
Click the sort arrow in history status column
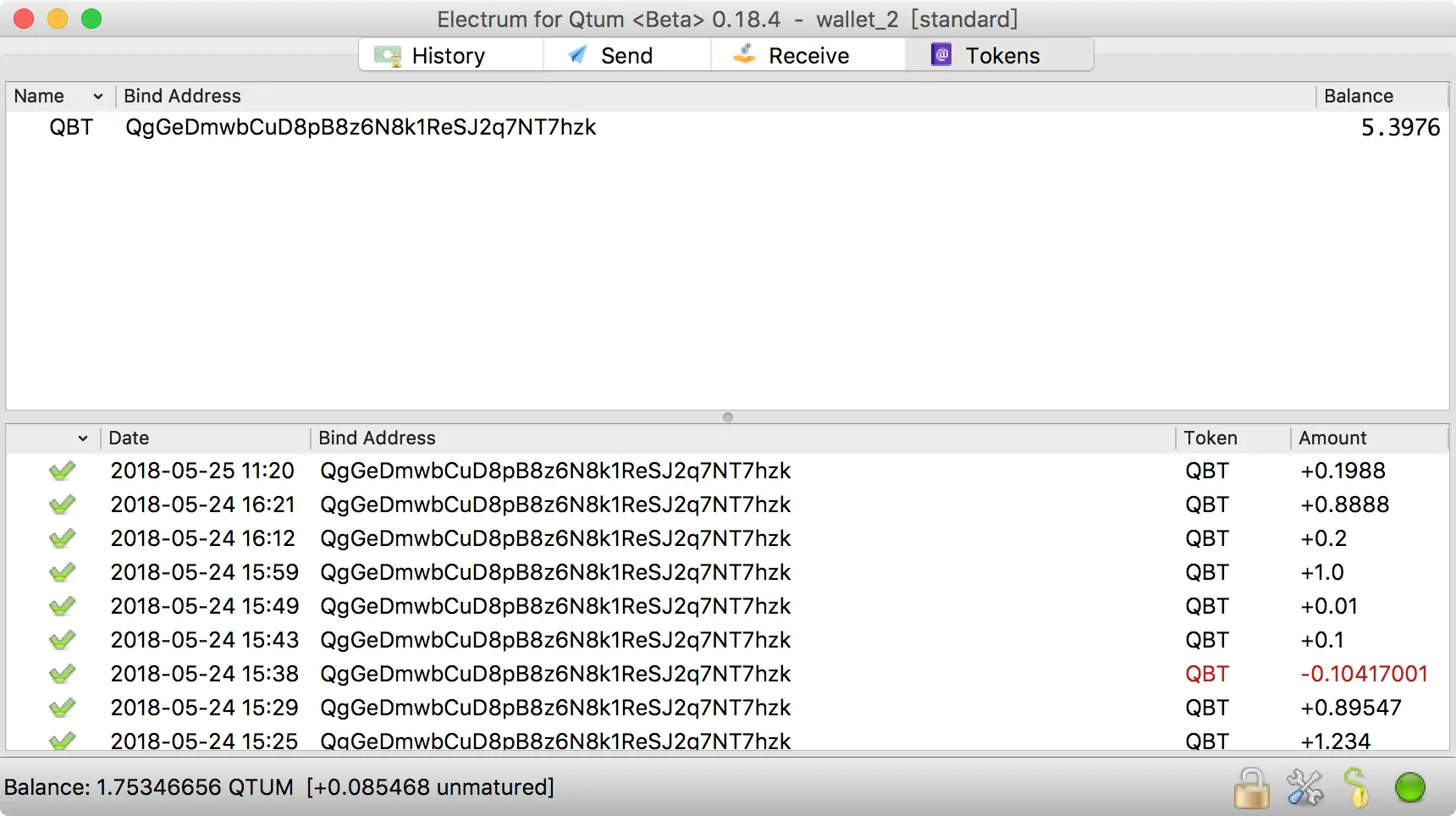pyautogui.click(x=83, y=438)
